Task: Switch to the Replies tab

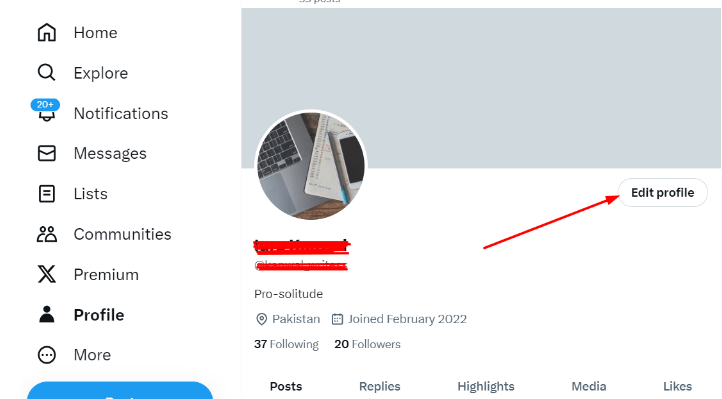Action: pos(379,386)
